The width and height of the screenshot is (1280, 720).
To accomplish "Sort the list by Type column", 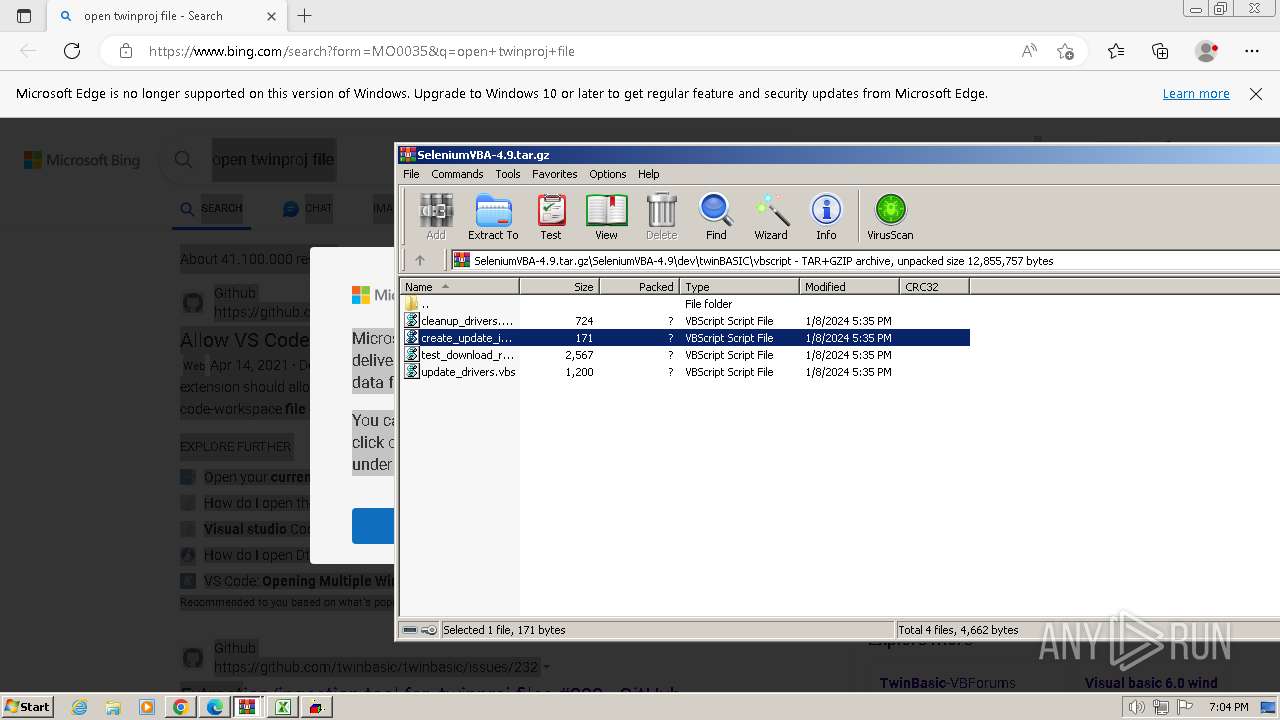I will [739, 286].
